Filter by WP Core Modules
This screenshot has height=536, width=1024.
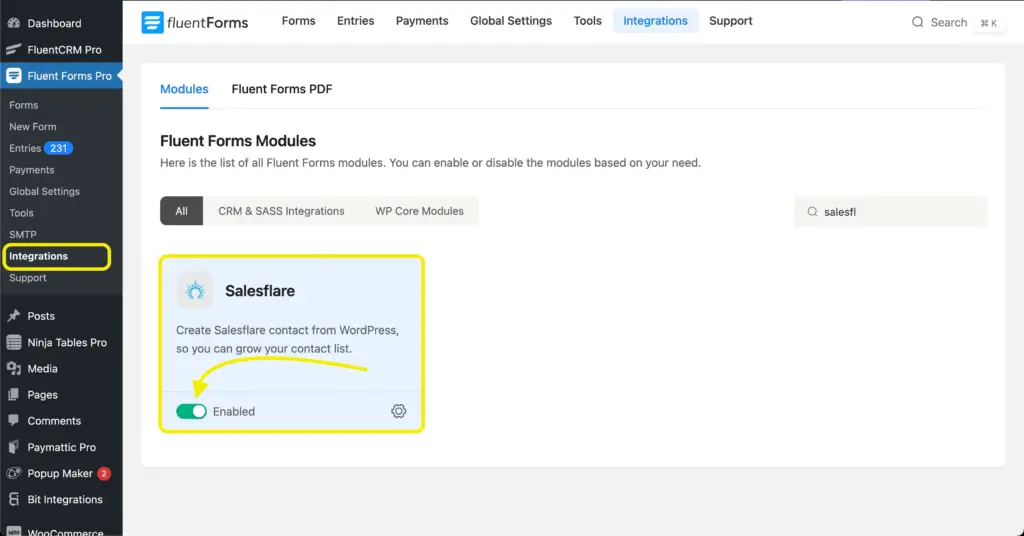pyautogui.click(x=419, y=211)
